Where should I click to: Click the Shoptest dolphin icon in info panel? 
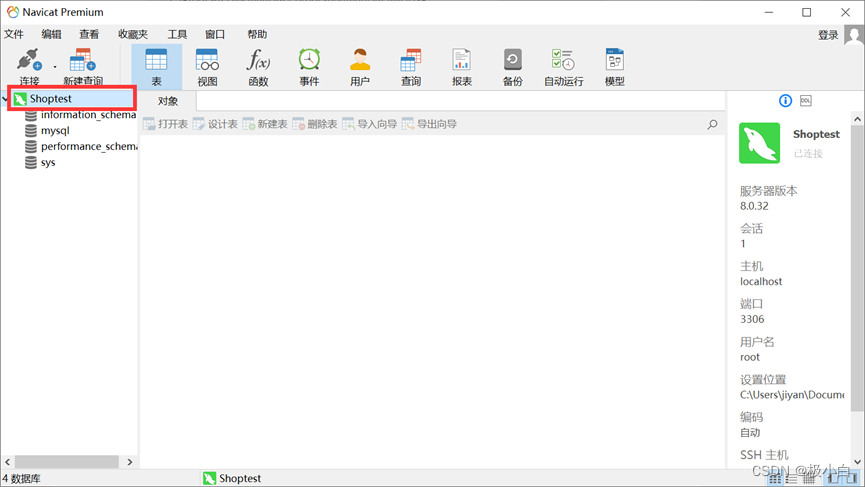(760, 143)
